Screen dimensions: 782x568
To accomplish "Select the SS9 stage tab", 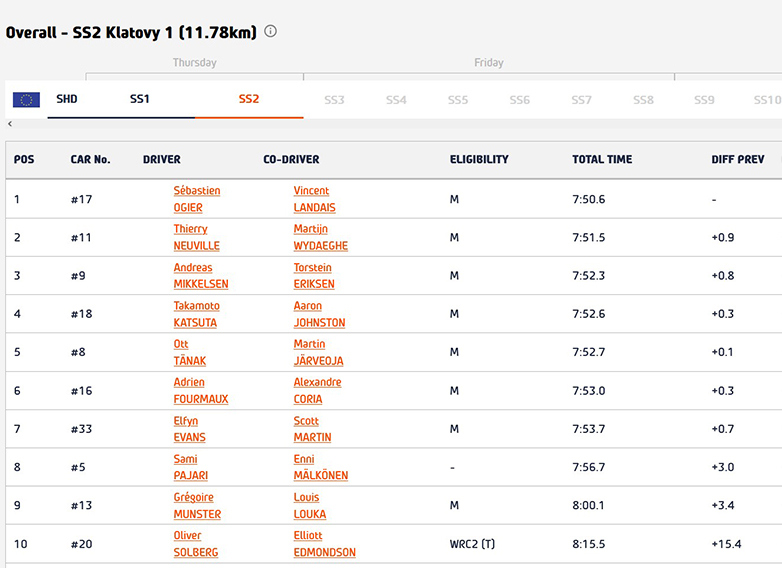I will click(704, 100).
